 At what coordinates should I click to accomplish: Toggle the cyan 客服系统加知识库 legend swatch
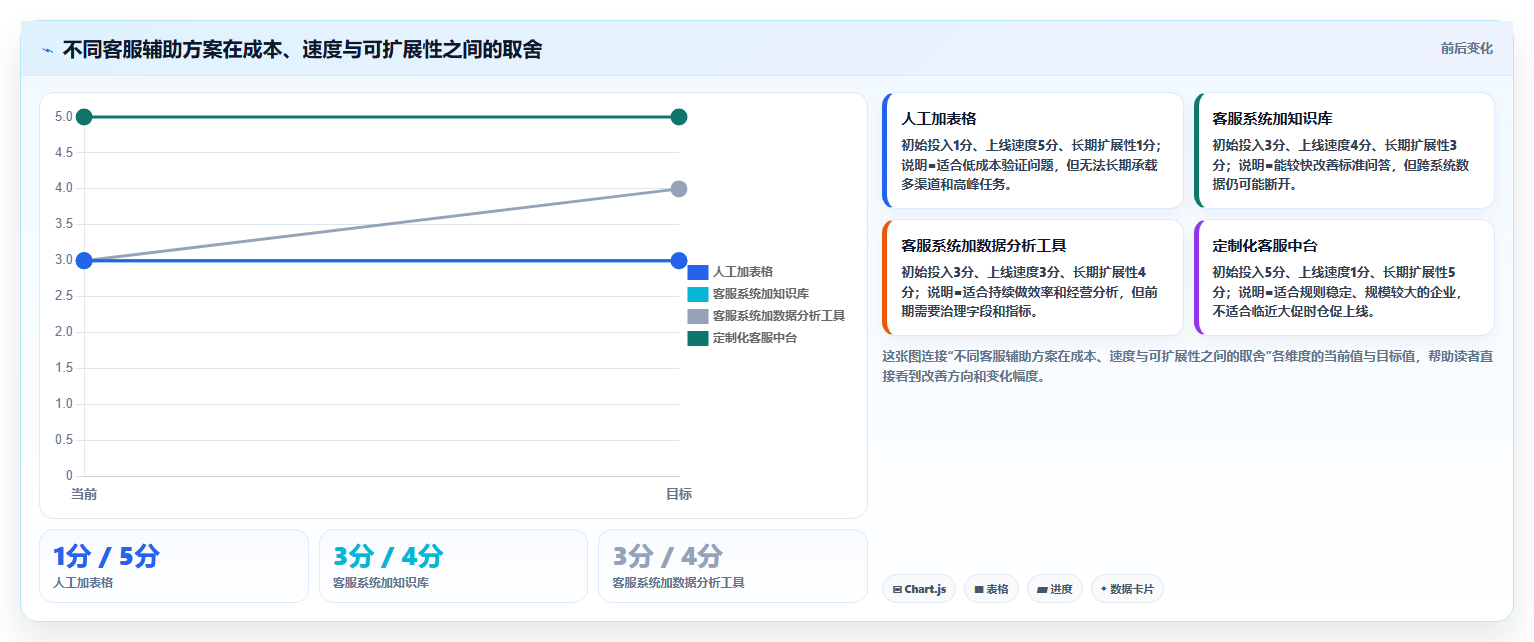tap(698, 294)
